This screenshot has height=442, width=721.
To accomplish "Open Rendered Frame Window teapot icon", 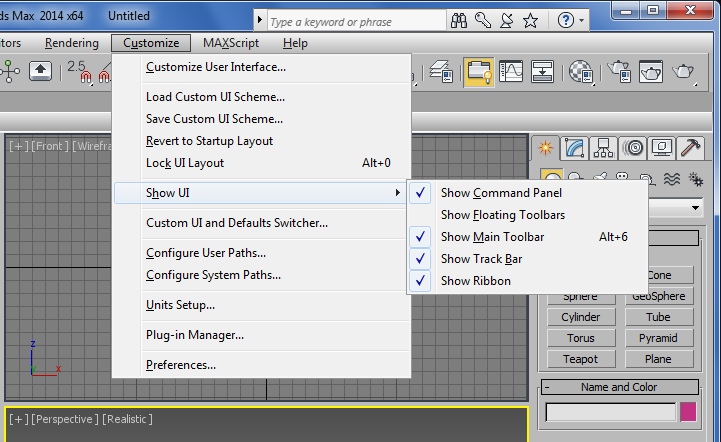I will (651, 72).
